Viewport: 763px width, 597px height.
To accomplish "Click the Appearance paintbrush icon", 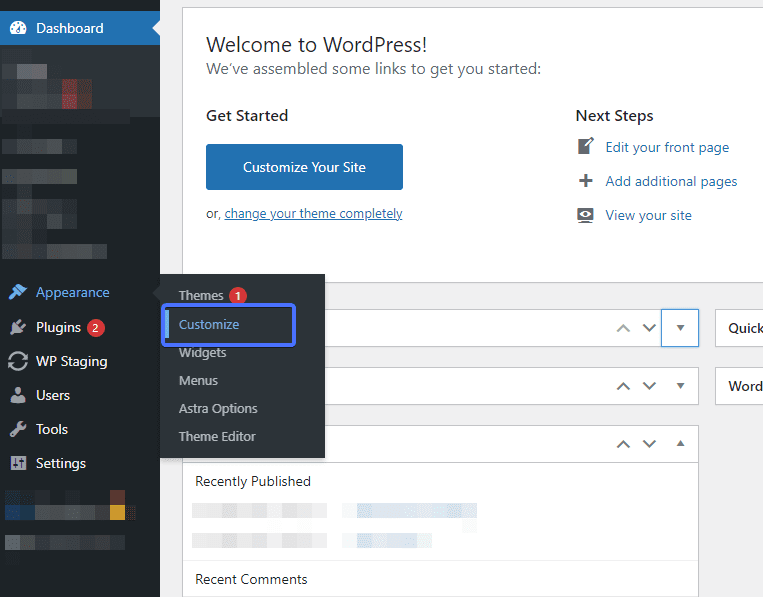I will click(x=18, y=292).
